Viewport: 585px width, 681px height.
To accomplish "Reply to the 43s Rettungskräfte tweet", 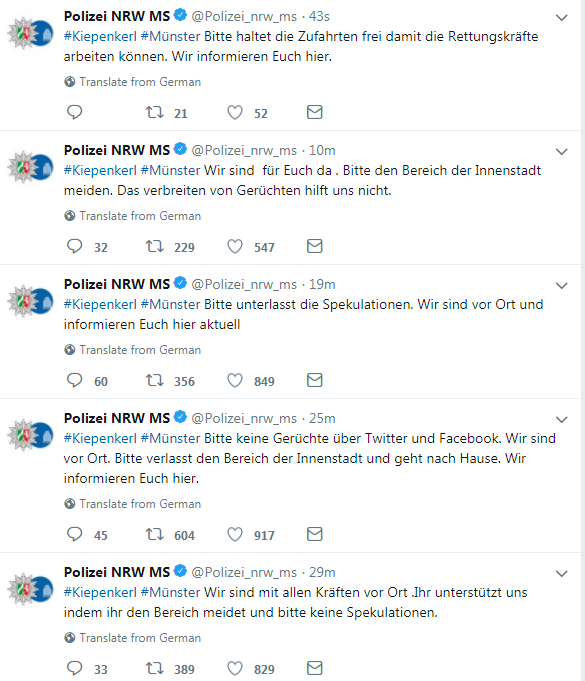I will click(x=74, y=112).
